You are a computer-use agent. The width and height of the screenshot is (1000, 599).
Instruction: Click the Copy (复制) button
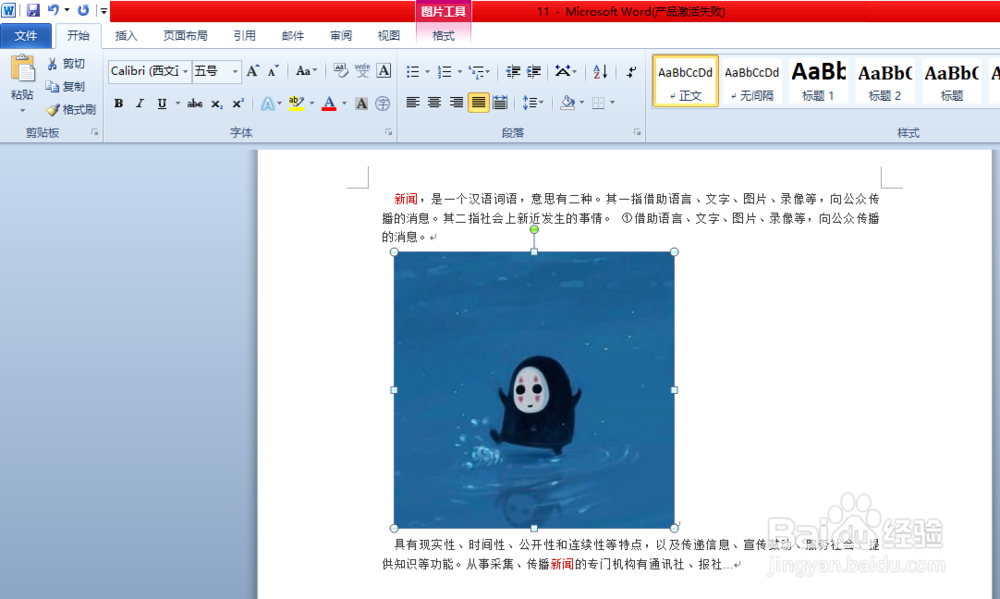(66, 86)
